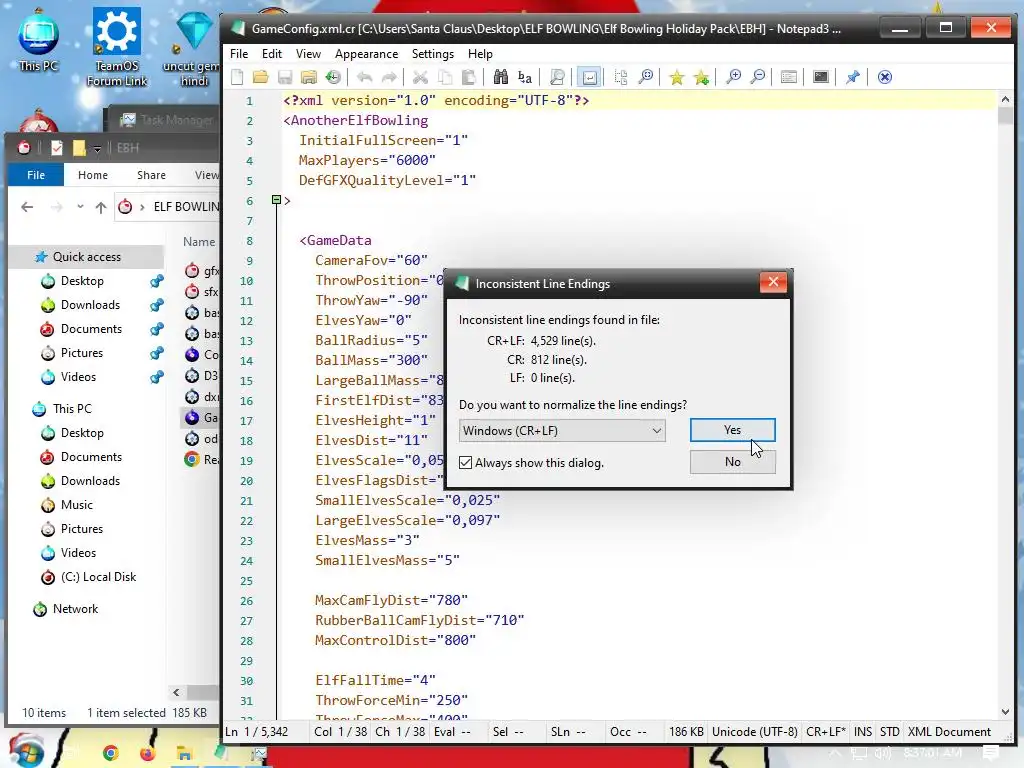The width and height of the screenshot is (1024, 768).
Task: Click the magnifier over document icon
Action: point(557,77)
